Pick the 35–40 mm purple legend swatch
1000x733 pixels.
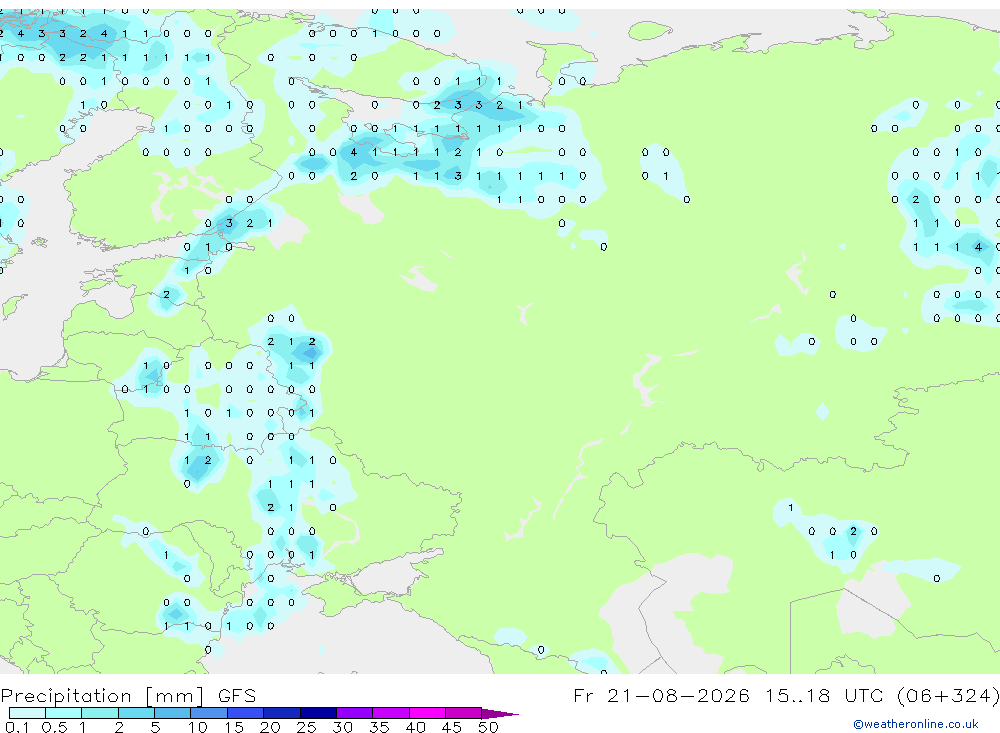(390, 713)
